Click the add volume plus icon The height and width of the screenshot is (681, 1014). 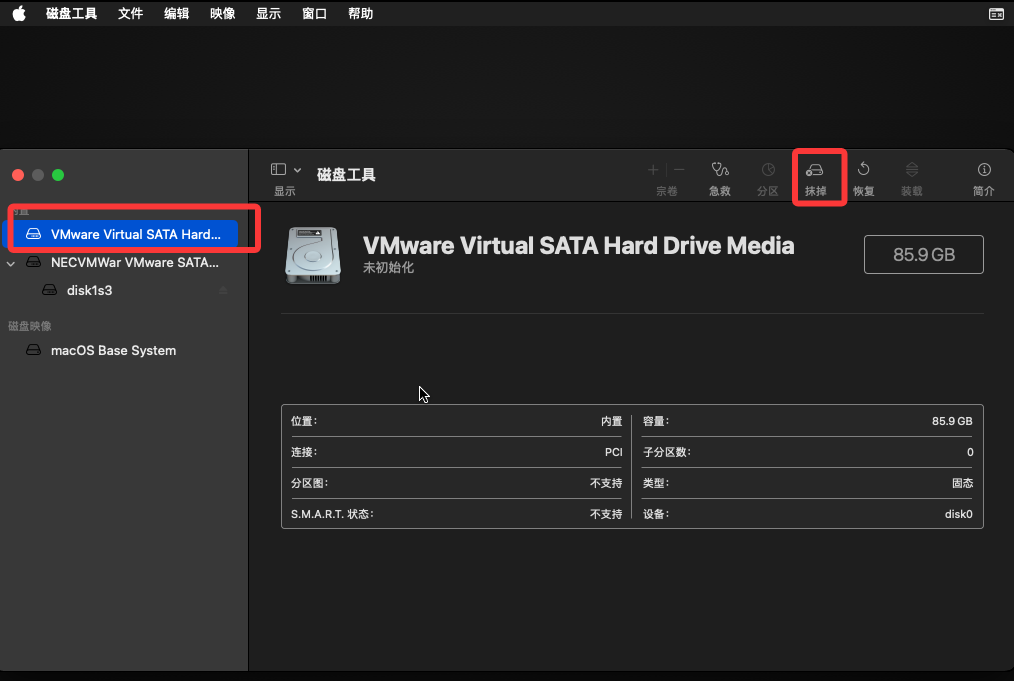click(653, 169)
